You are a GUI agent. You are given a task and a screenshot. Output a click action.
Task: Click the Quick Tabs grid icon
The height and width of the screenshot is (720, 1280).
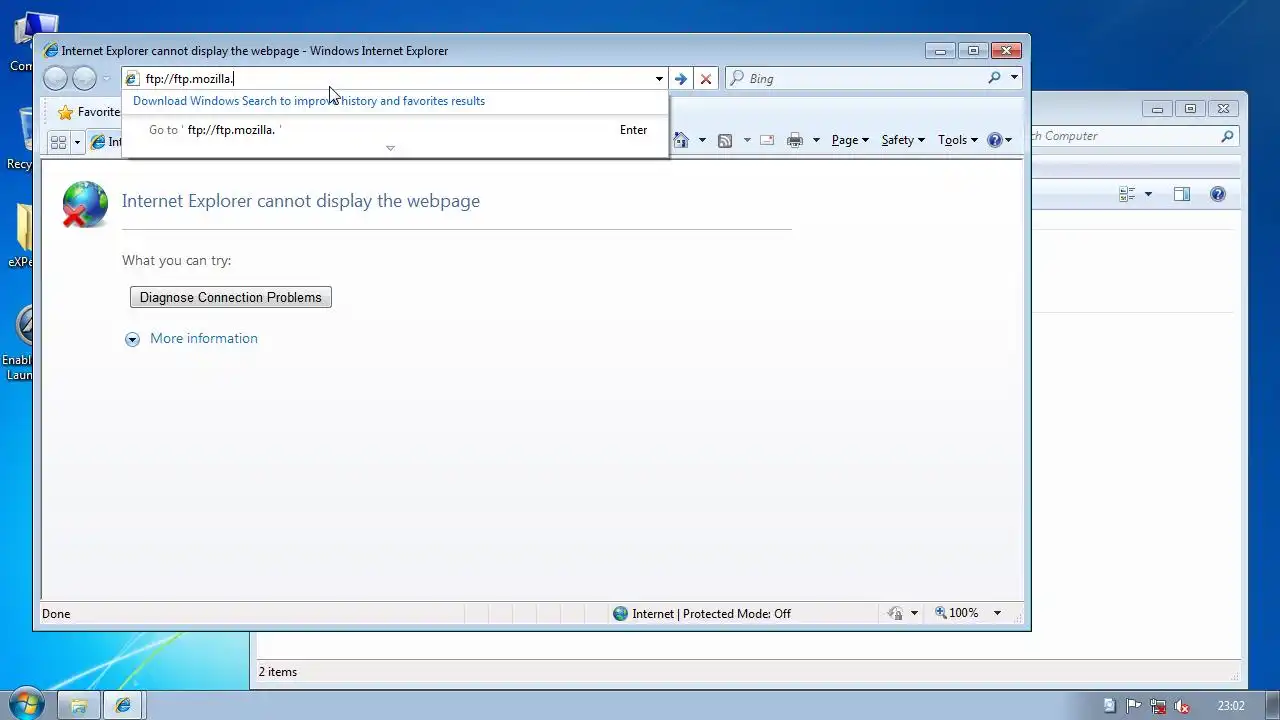point(58,142)
